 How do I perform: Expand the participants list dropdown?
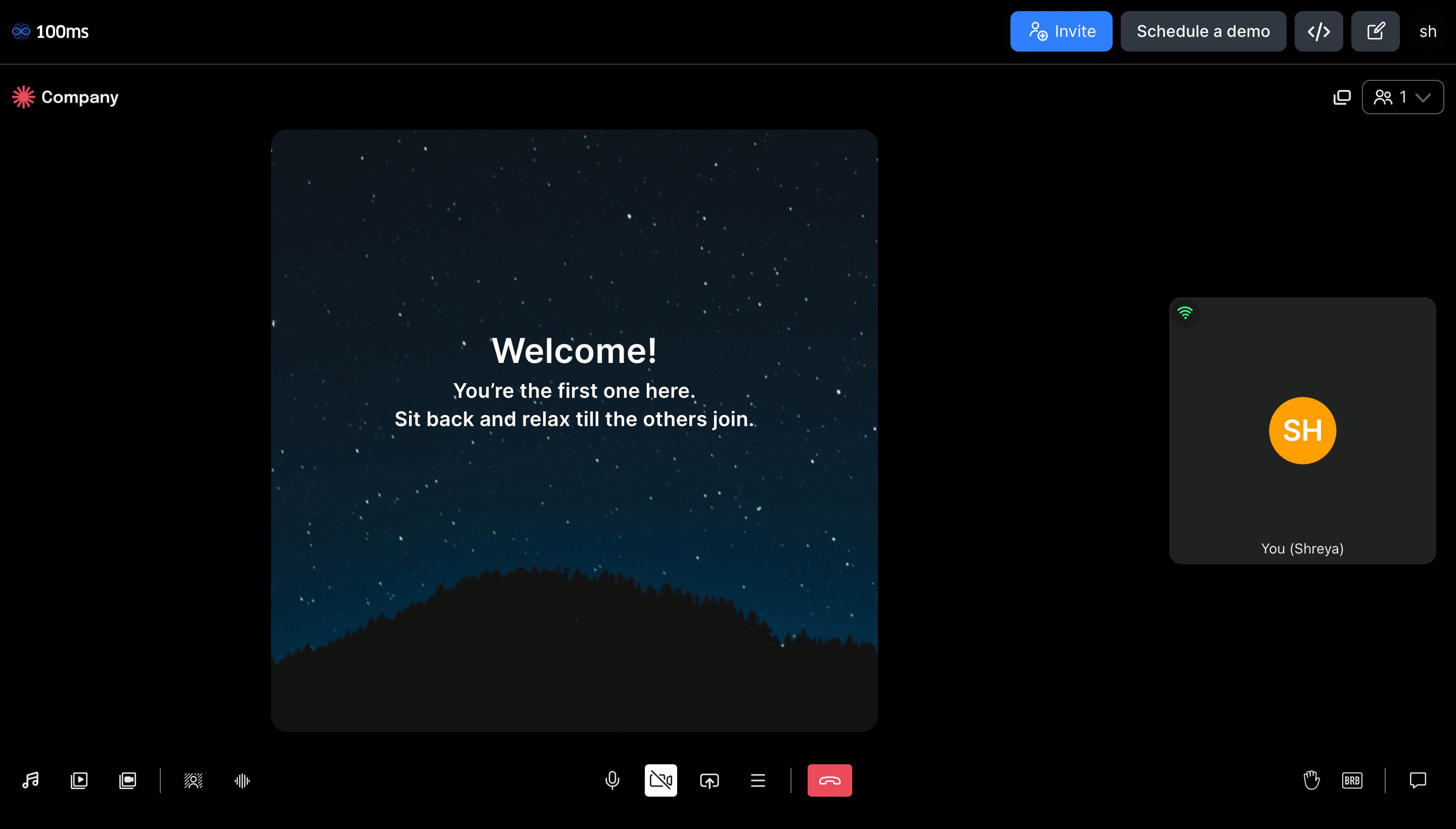coord(1402,97)
